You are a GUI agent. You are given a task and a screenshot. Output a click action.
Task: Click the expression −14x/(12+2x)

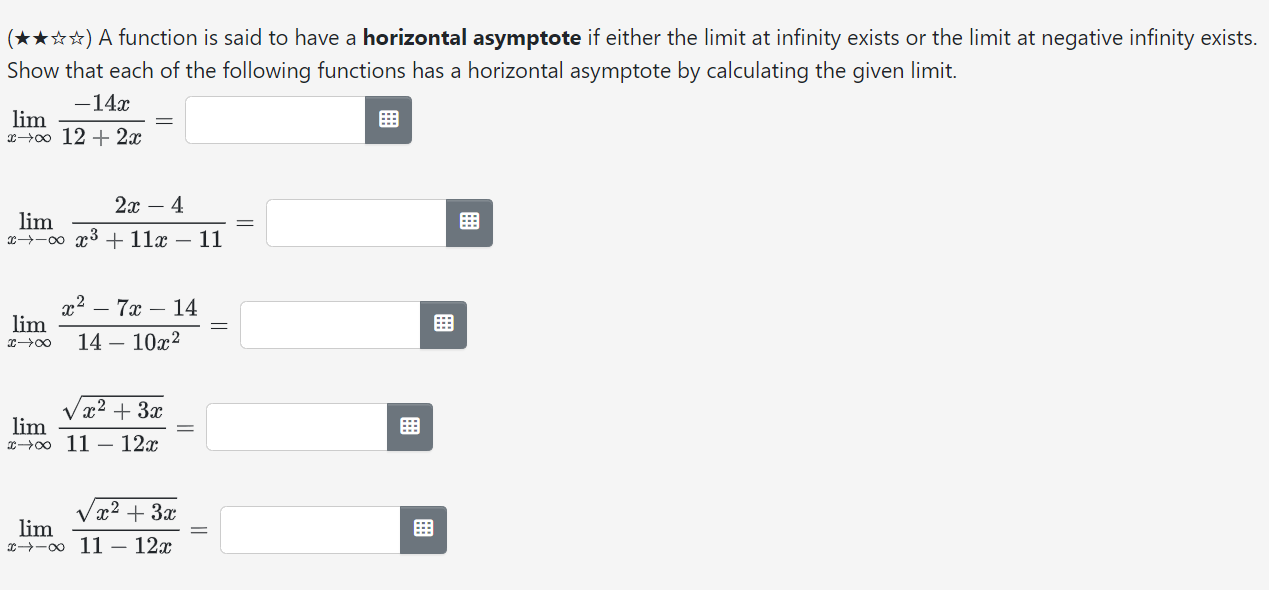pos(99,119)
